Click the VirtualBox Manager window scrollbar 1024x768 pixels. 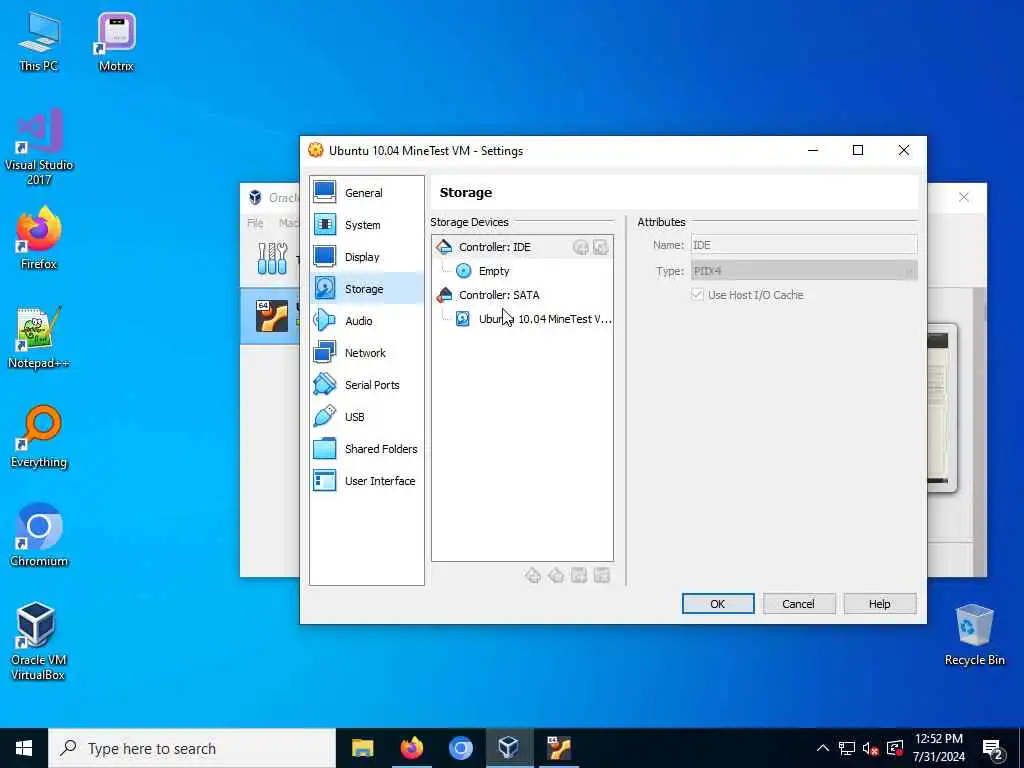point(980,431)
